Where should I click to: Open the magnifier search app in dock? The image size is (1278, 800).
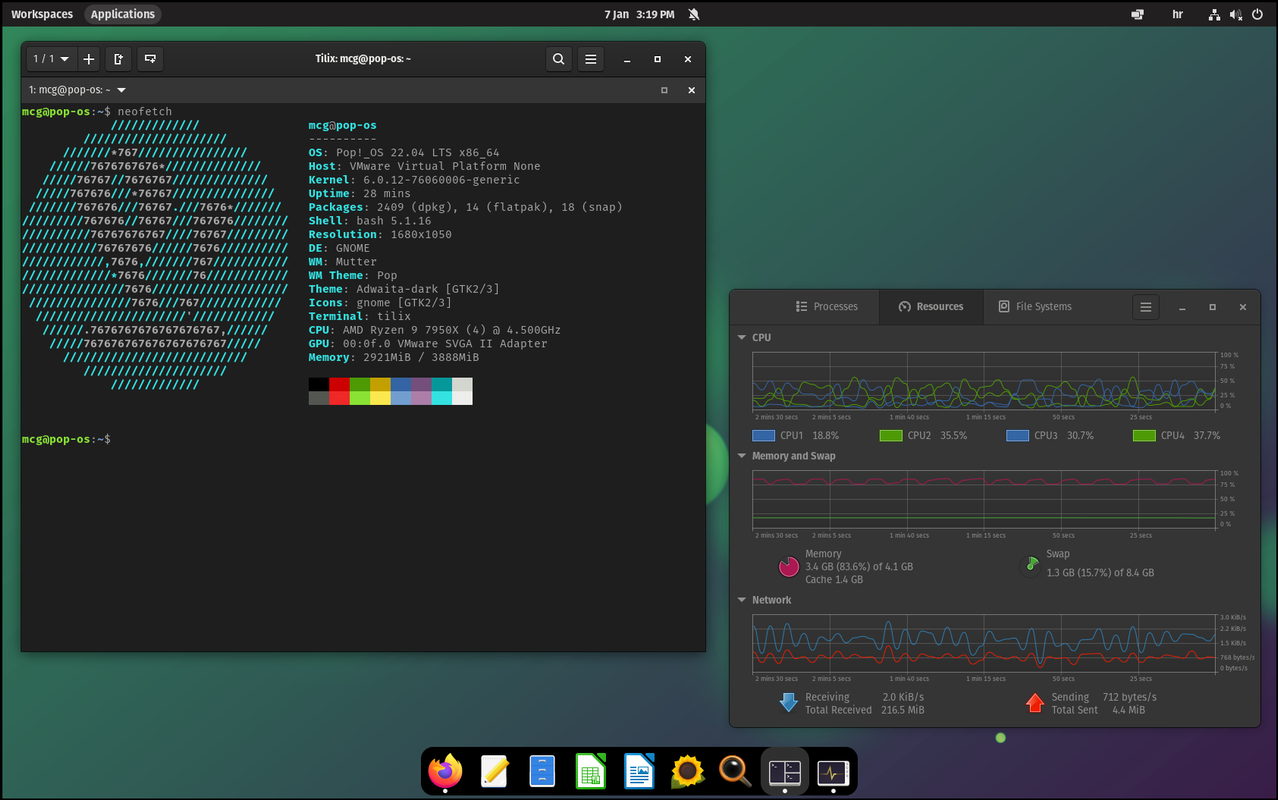[x=735, y=771]
